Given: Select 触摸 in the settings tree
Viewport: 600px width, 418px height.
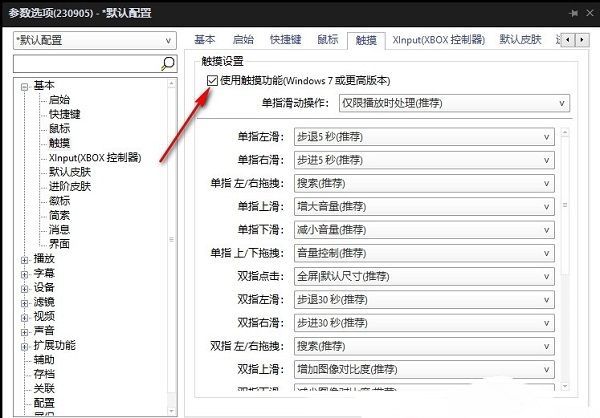Looking at the screenshot, I should (x=59, y=143).
